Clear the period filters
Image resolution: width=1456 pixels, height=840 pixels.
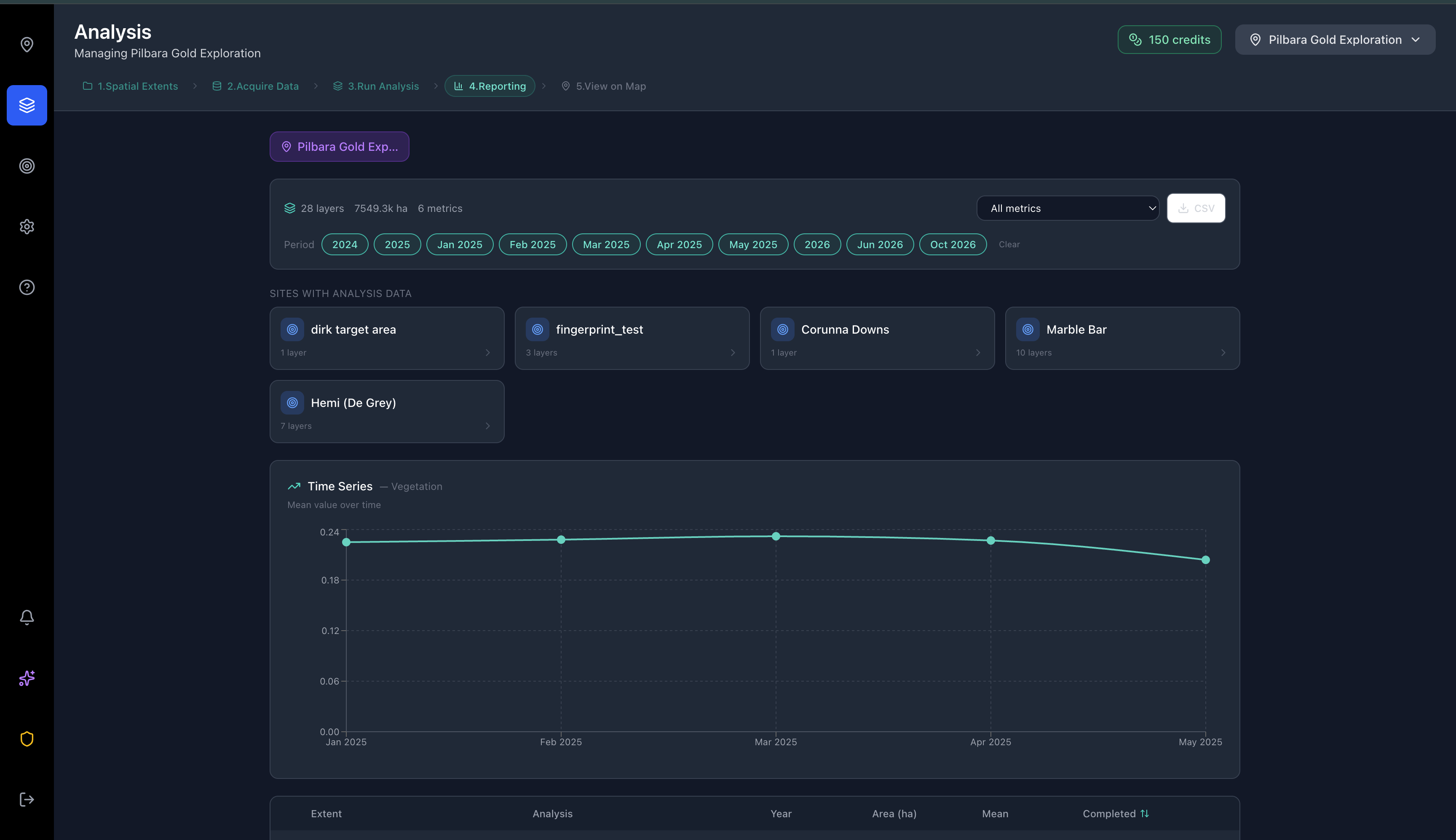pyautogui.click(x=1009, y=245)
